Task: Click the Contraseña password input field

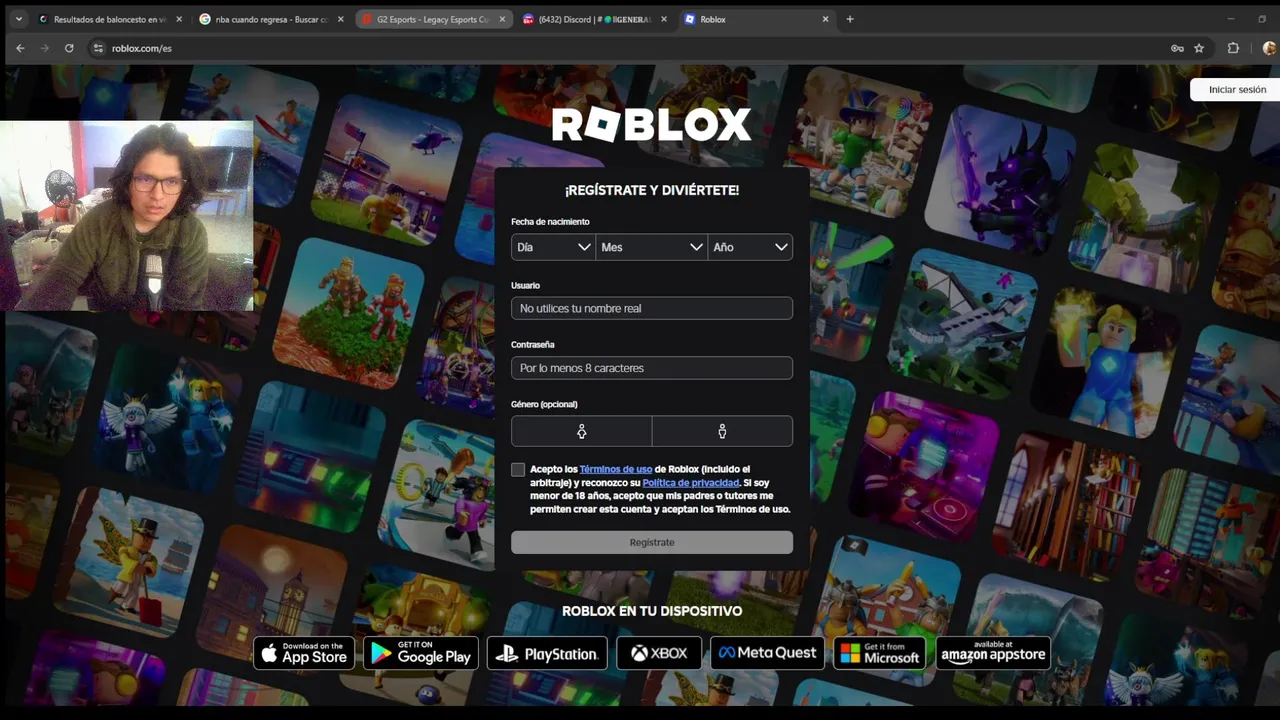Action: point(652,368)
